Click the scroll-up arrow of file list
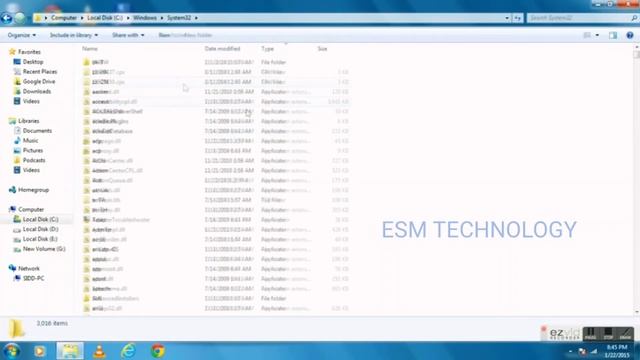 click(637, 47)
